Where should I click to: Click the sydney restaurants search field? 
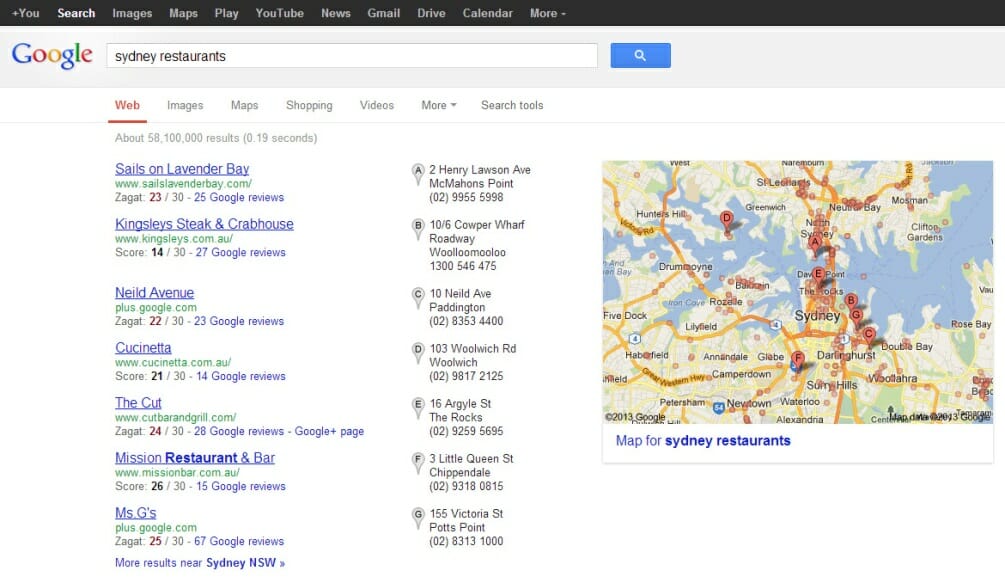click(352, 56)
